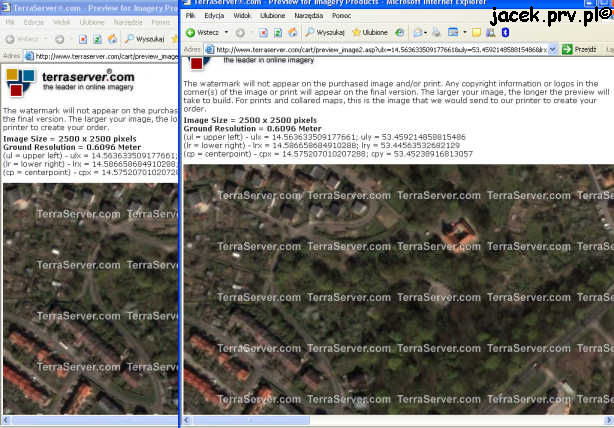The width and height of the screenshot is (614, 428).
Task: Click the terraserver.com logo in back window
Action: pos(70,82)
